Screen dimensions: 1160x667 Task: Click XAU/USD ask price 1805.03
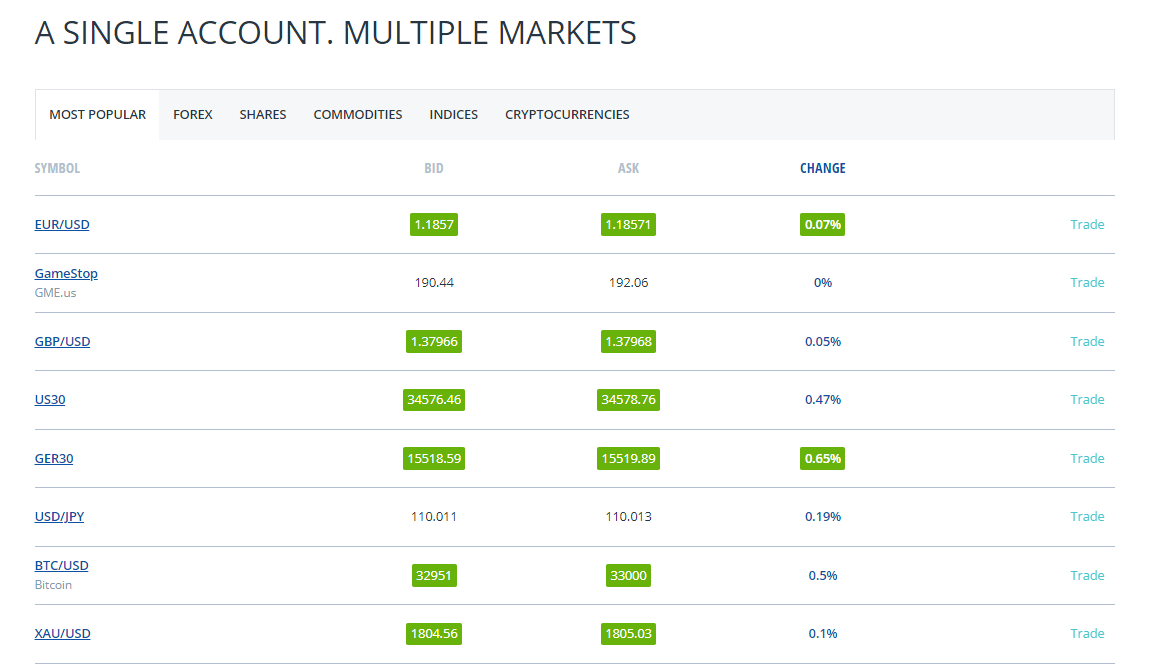[x=628, y=633]
